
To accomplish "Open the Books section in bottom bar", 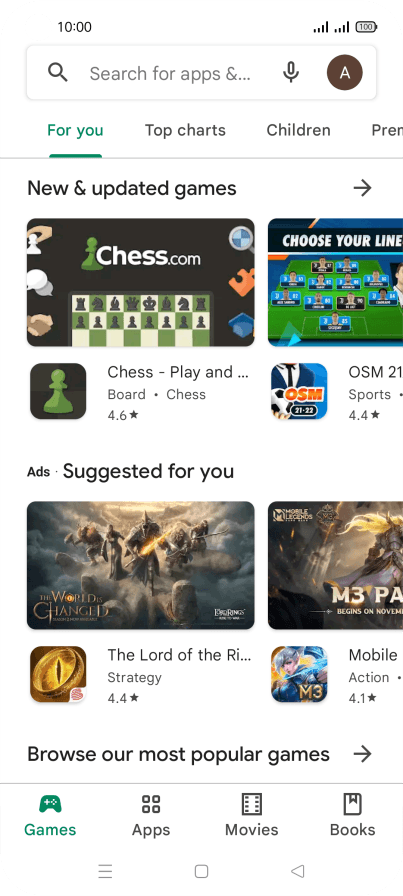I will (x=353, y=815).
